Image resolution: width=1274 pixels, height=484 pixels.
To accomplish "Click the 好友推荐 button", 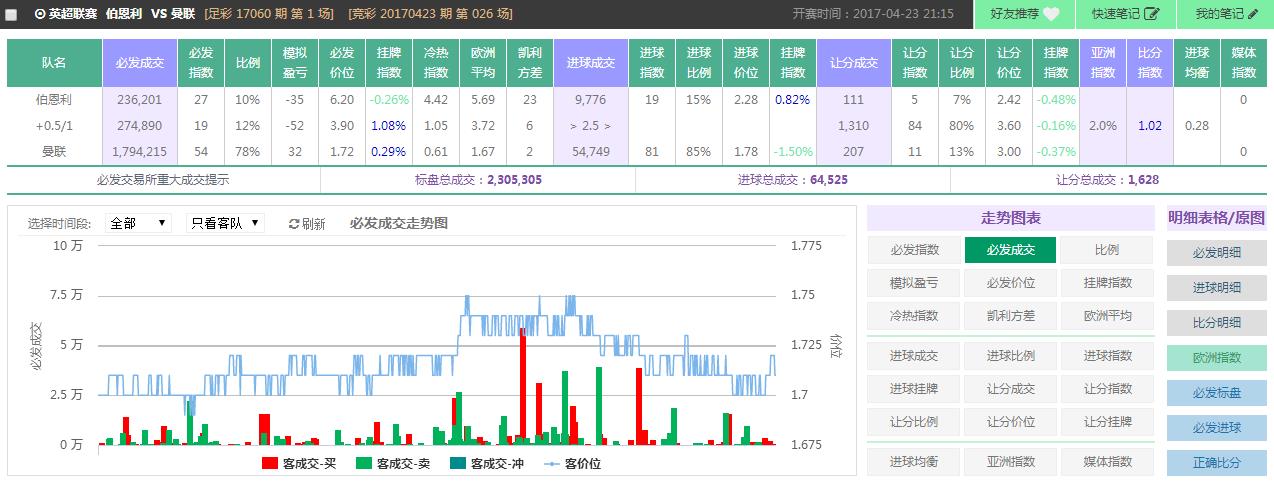I will pyautogui.click(x=1024, y=14).
